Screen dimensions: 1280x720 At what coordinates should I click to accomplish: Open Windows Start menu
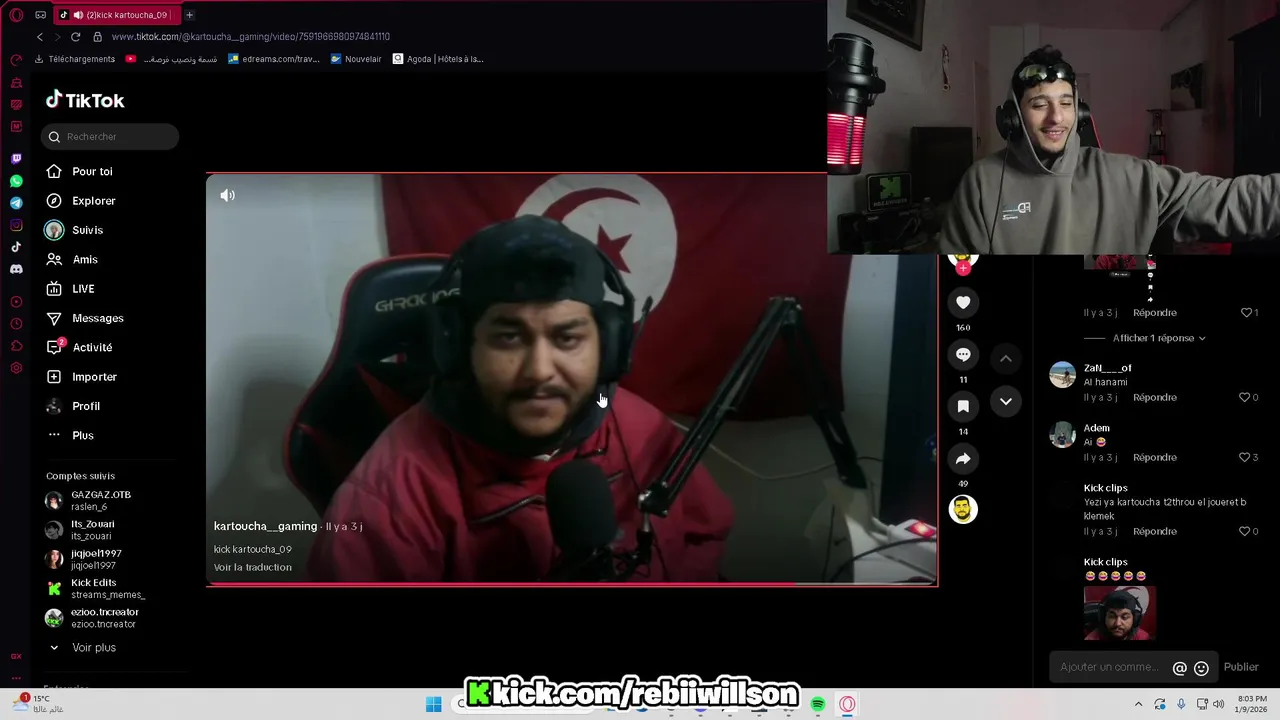point(434,704)
